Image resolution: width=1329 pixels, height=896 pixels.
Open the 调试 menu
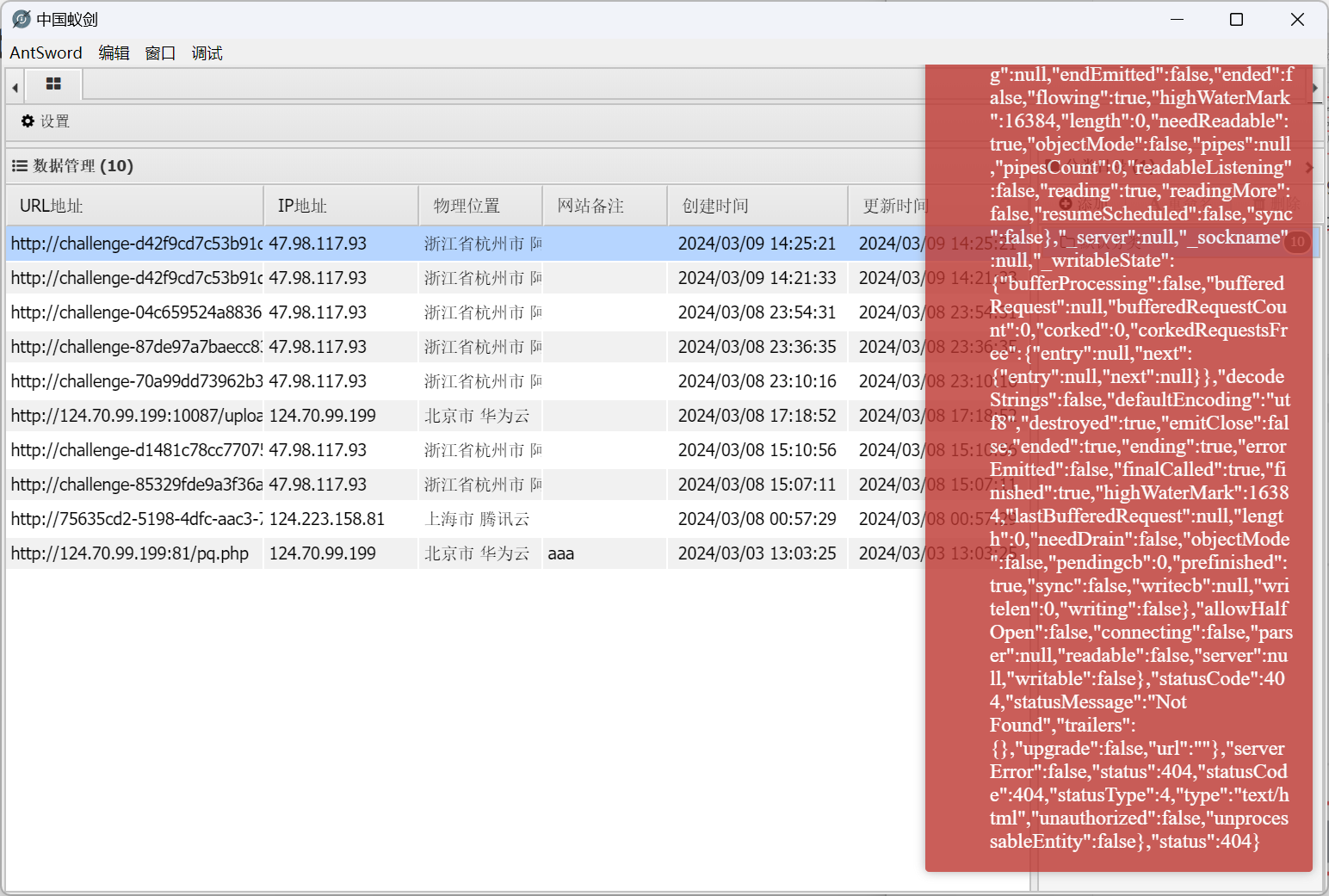coord(207,53)
